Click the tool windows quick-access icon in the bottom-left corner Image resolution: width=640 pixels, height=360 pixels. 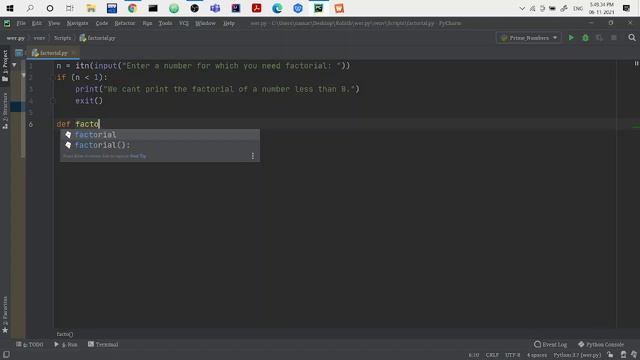(6, 354)
